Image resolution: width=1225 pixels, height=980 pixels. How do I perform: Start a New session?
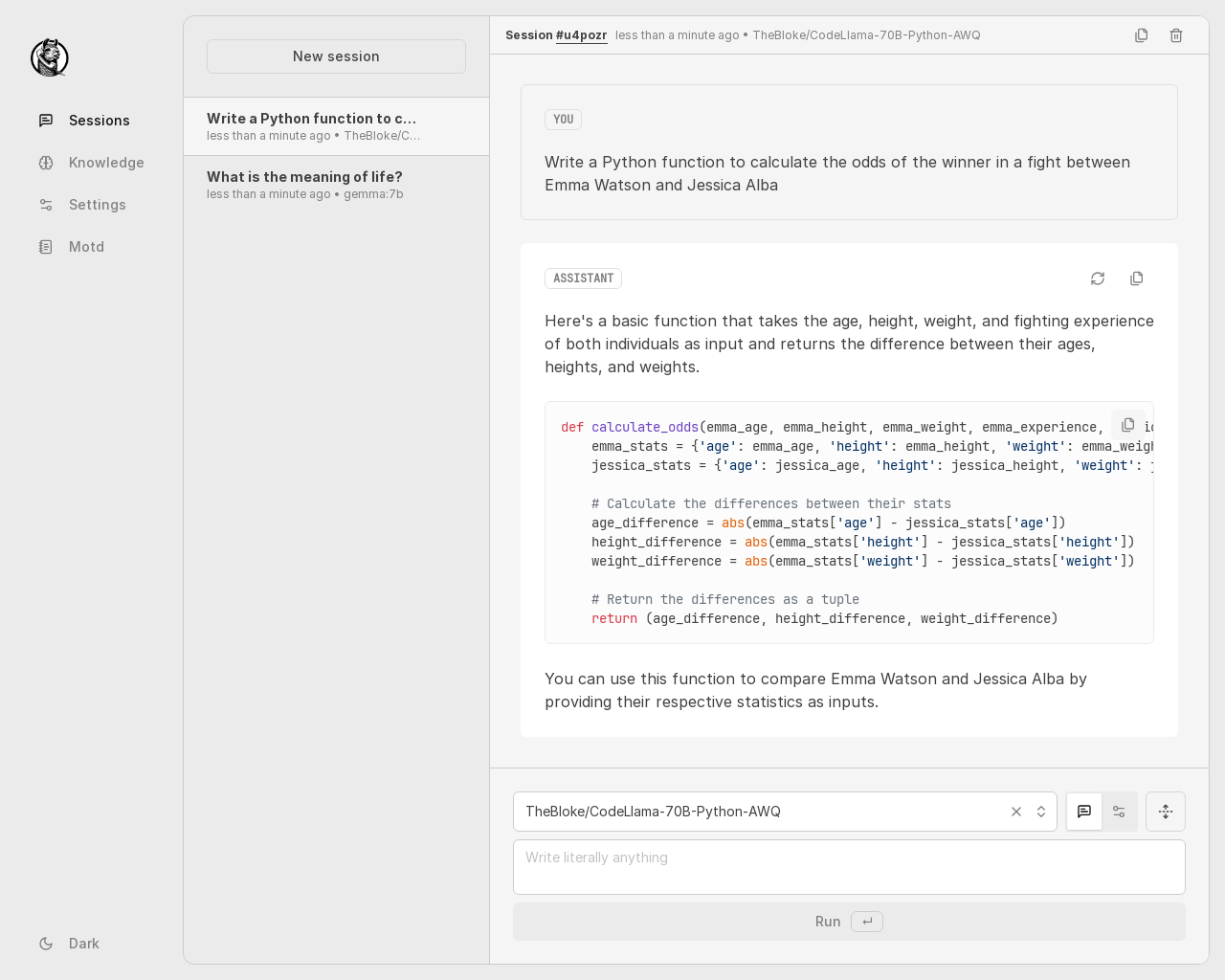pyautogui.click(x=336, y=56)
